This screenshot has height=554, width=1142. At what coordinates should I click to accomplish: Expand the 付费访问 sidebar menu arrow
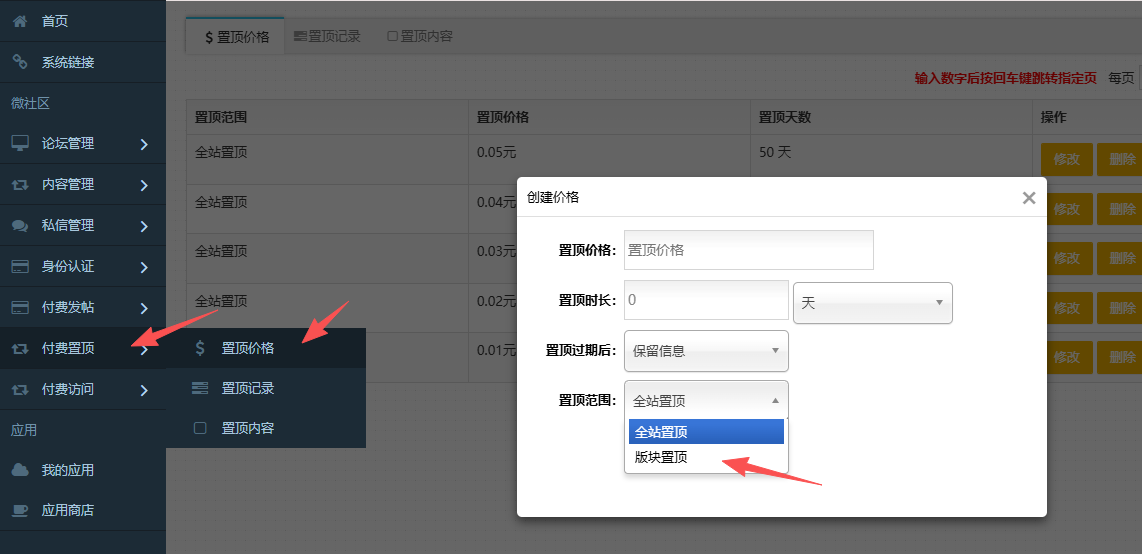[144, 390]
